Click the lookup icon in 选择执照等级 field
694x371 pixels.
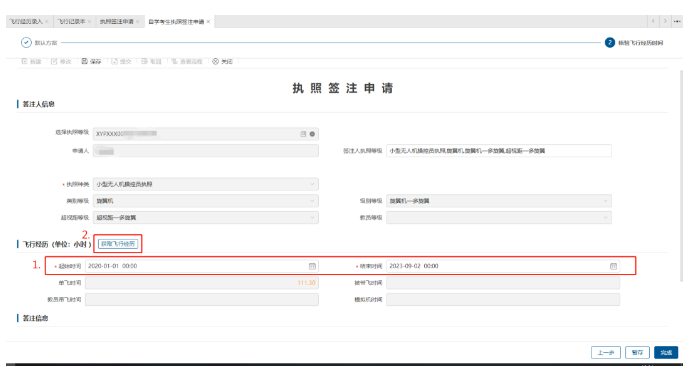pos(303,134)
